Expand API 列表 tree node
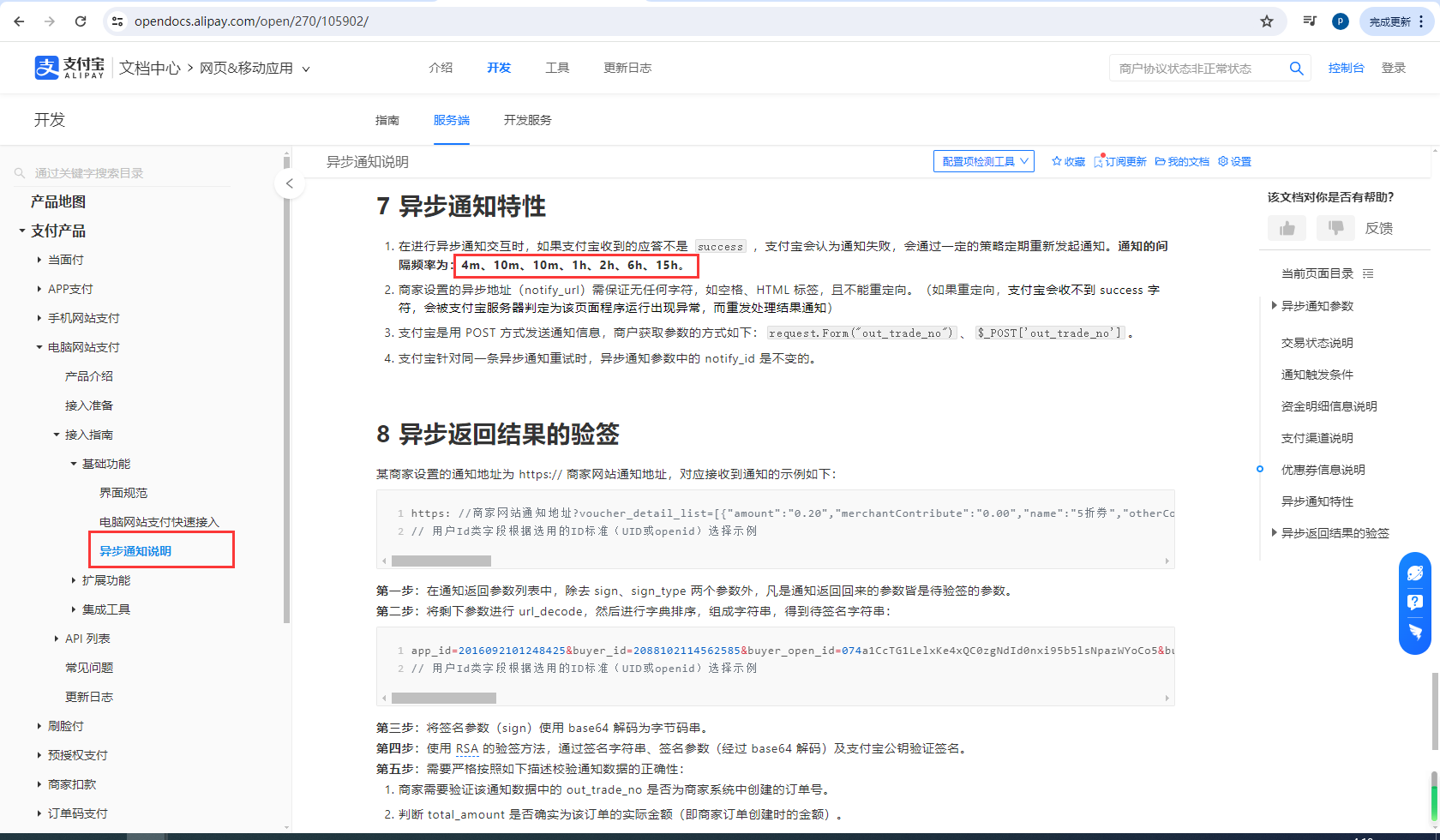The image size is (1440, 840). click(57, 639)
